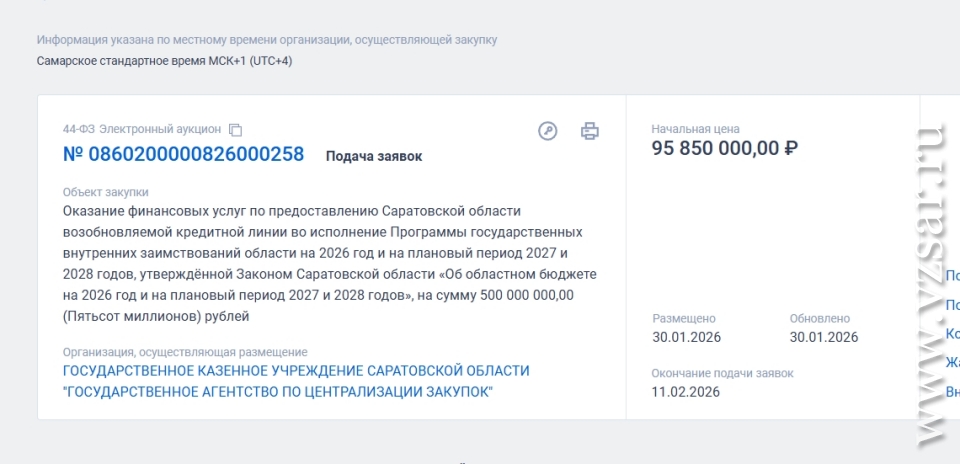The height and width of the screenshot is (464, 960).
Task: Click the Начальная цена label
Action: pyautogui.click(x=695, y=129)
